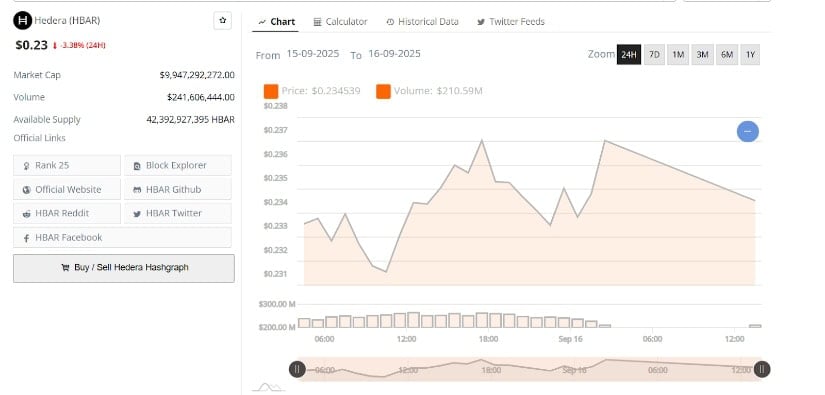Click the left range slider handle
The image size is (825, 395).
tap(297, 369)
